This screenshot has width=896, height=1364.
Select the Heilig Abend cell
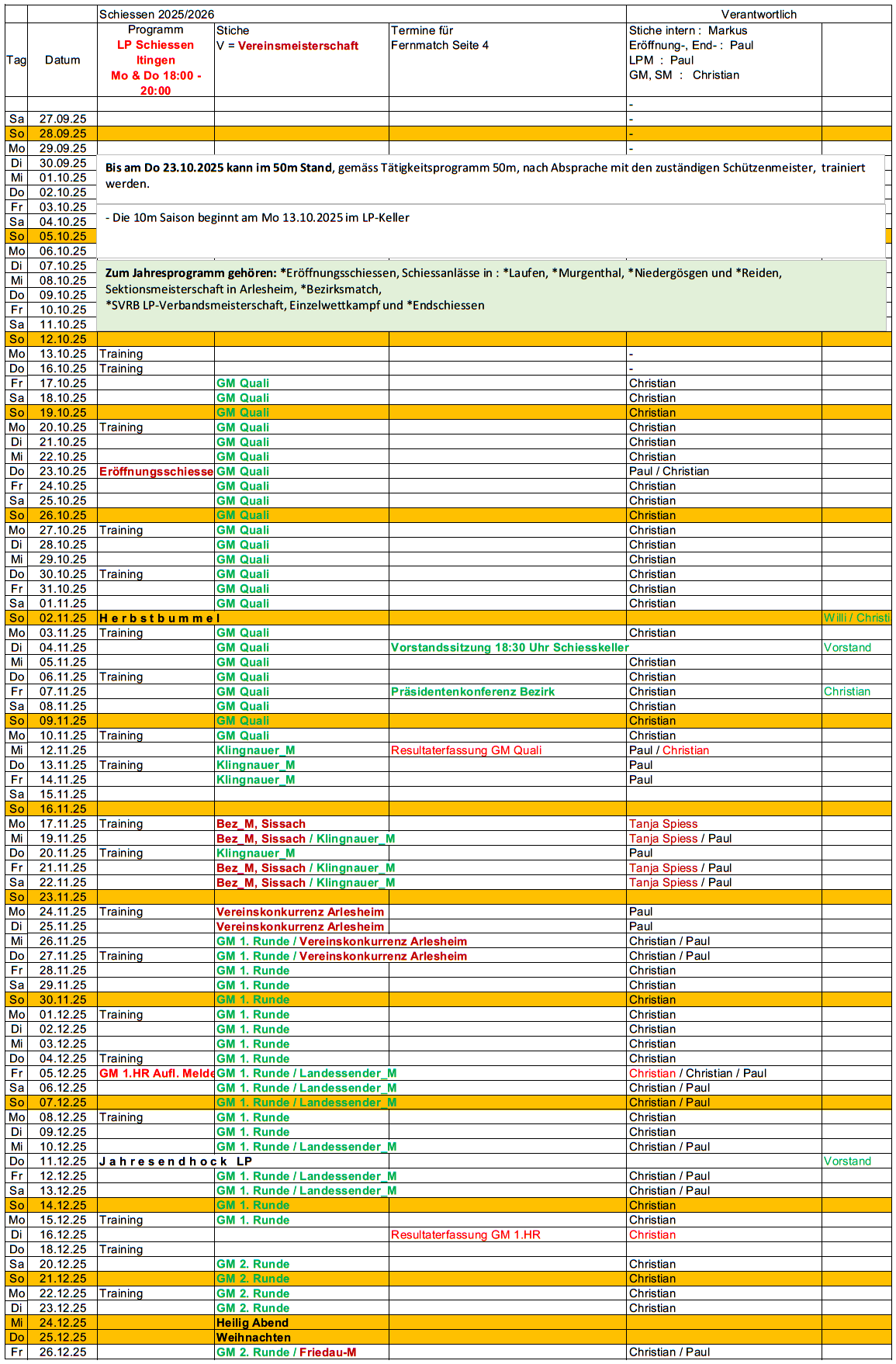pyautogui.click(x=252, y=1323)
